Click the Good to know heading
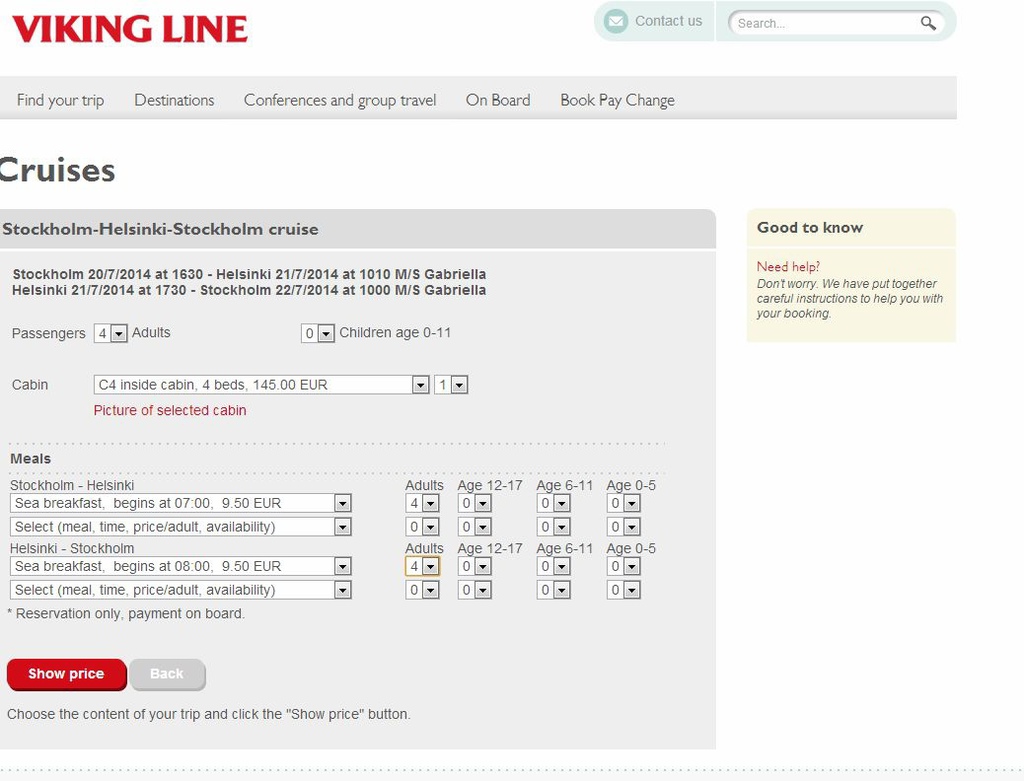Screen dimensions: 1024x781 click(x=810, y=228)
